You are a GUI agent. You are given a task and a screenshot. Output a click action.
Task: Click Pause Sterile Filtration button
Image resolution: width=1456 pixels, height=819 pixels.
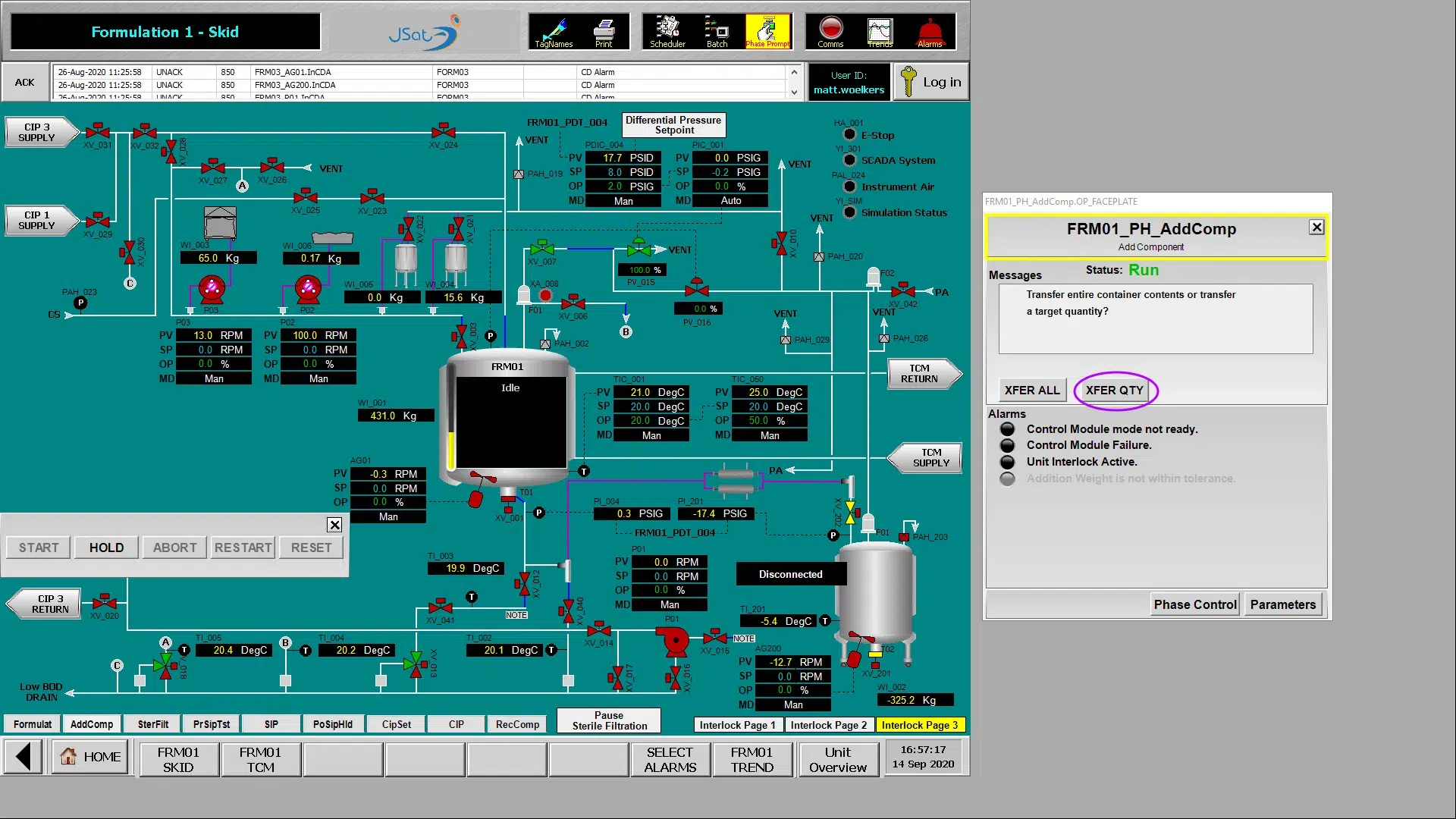click(609, 720)
